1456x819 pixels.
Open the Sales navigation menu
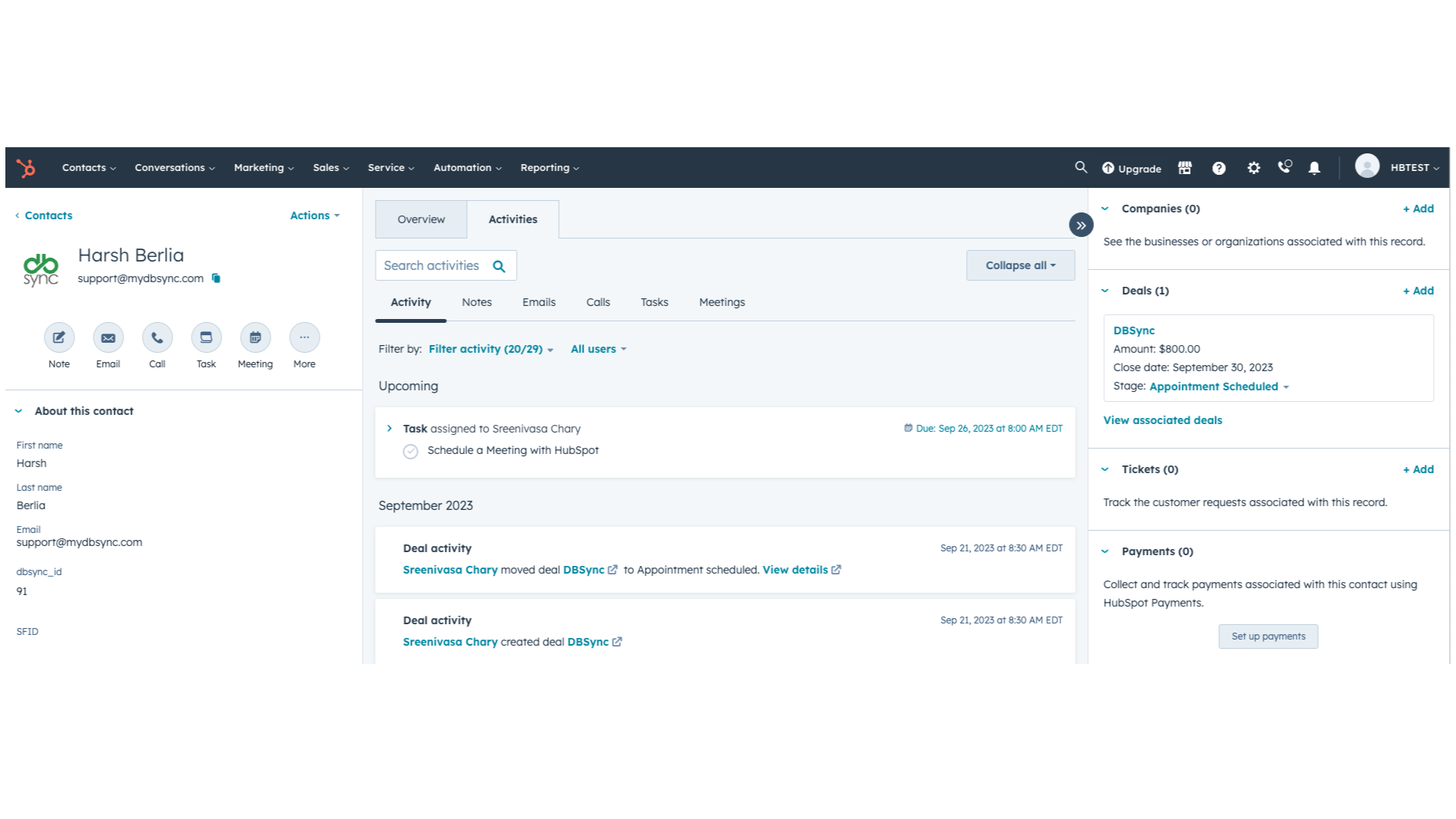coord(330,167)
